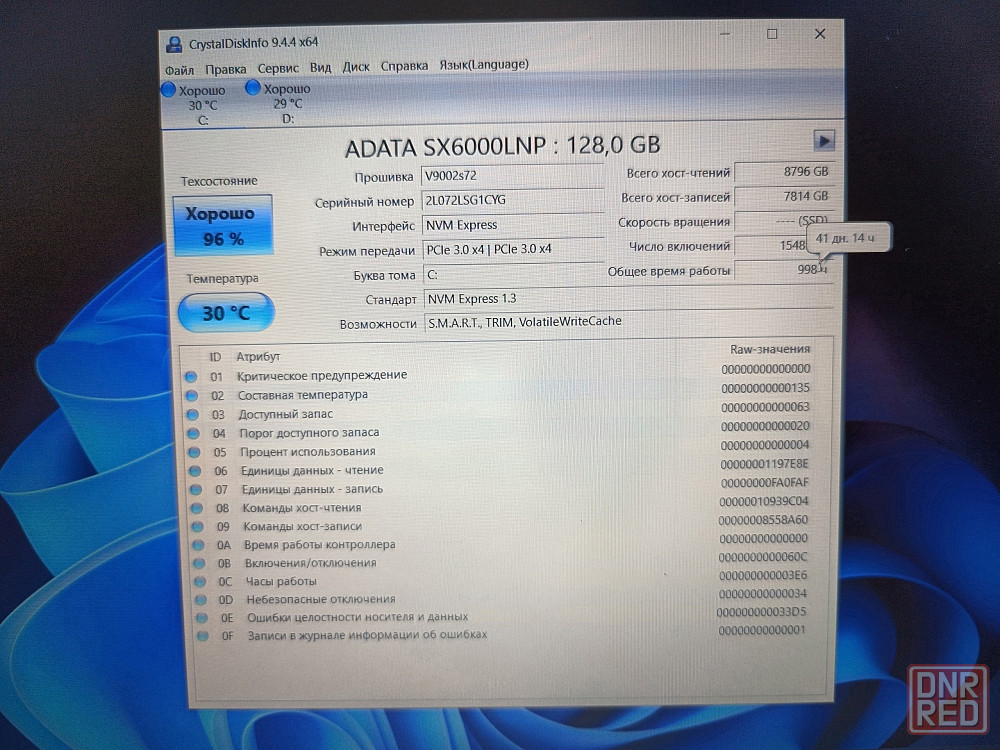Click the 30 °C temperature button
The height and width of the screenshot is (750, 1000).
tap(226, 313)
